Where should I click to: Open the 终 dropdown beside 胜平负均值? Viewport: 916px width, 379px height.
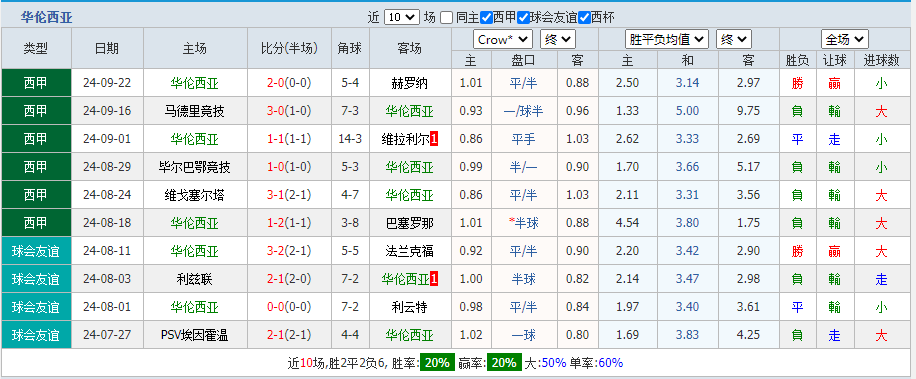pyautogui.click(x=734, y=40)
